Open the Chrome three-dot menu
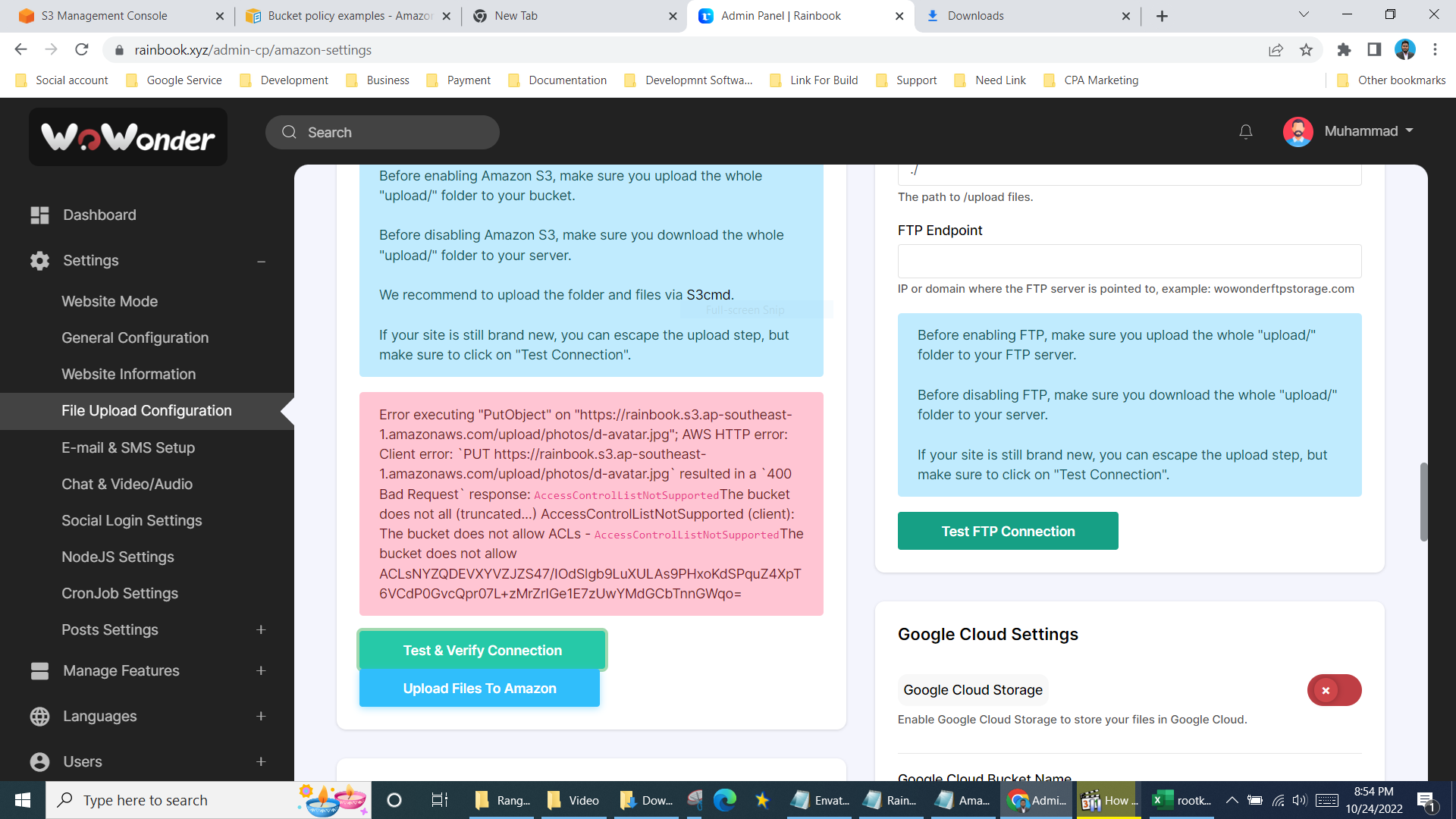The width and height of the screenshot is (1456, 819). [1435, 50]
